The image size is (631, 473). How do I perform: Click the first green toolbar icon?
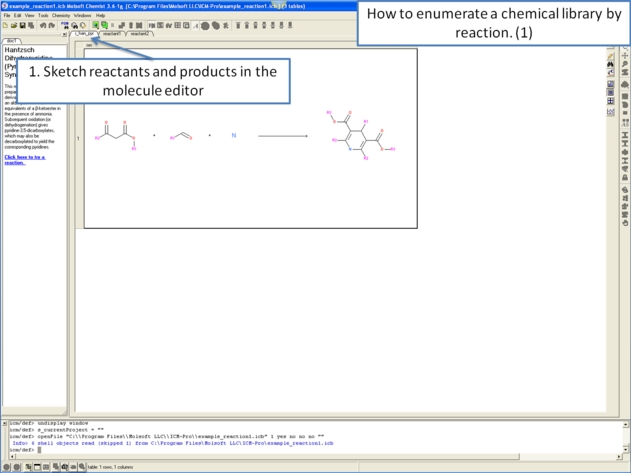pyautogui.click(x=96, y=25)
